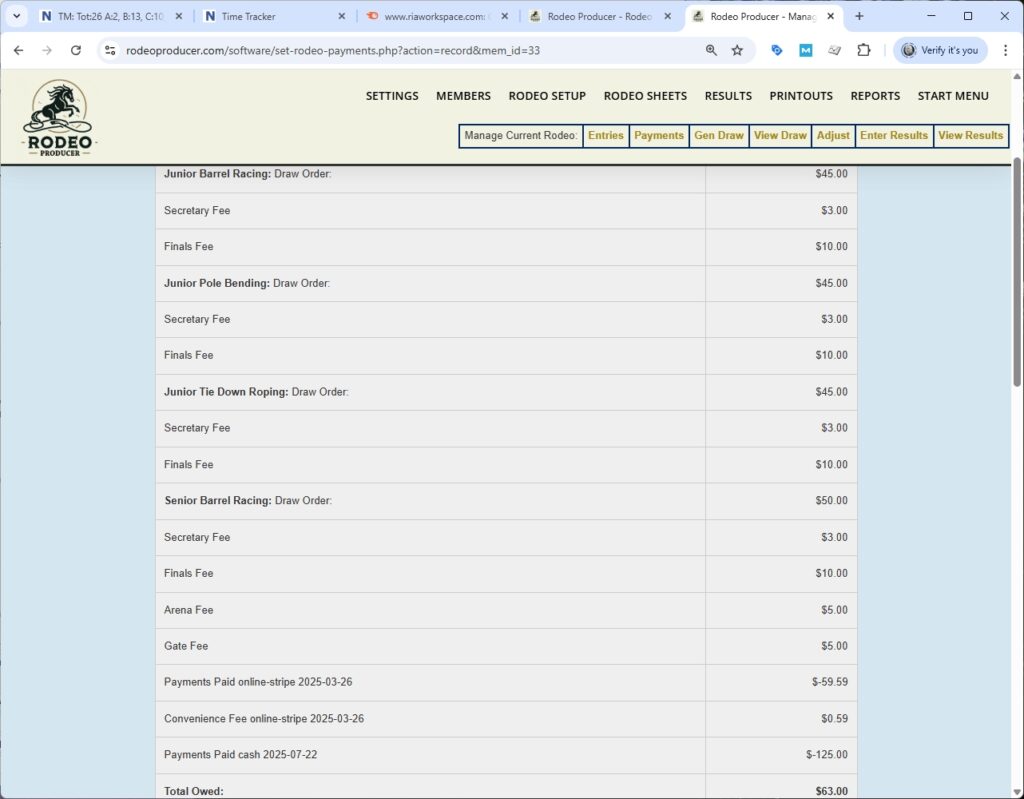Bookmark this page using the star icon
Screen dimensions: 1024x799
736,50
